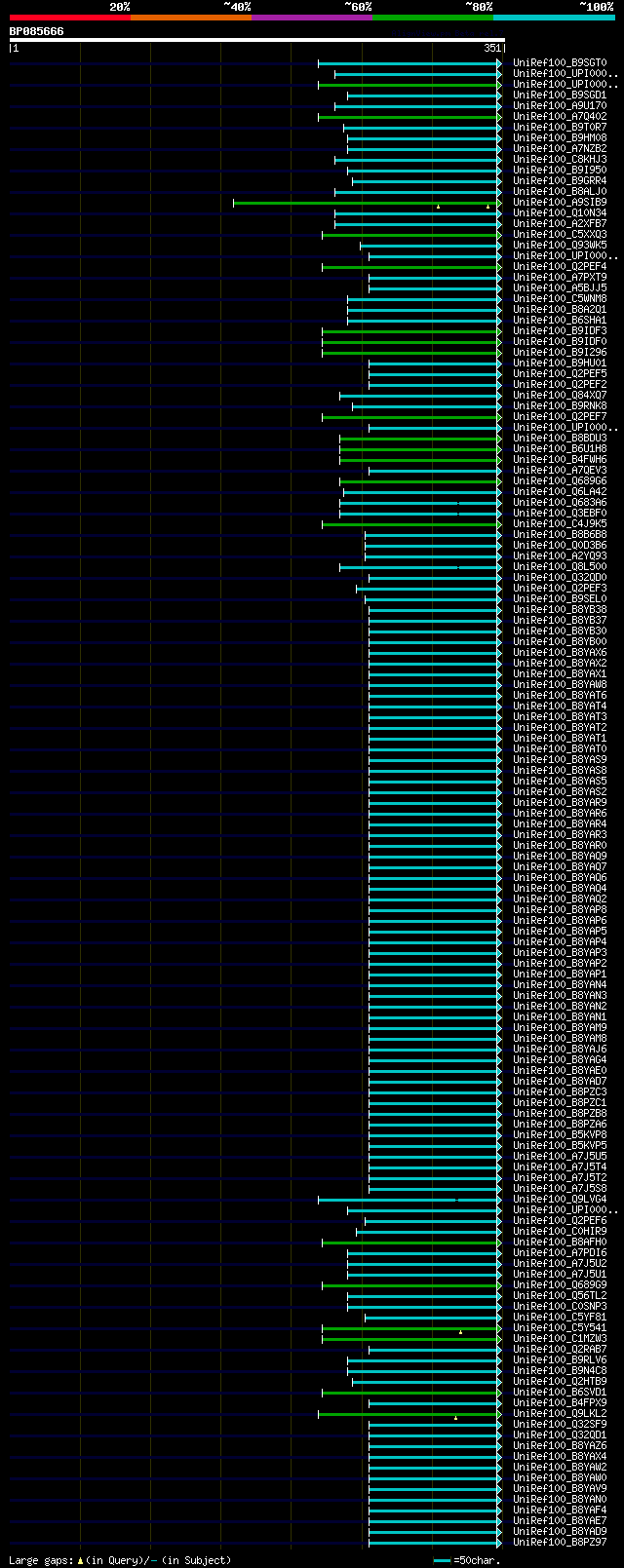Click the query name BP085666
The width and height of the screenshot is (624, 1568).
(37, 31)
